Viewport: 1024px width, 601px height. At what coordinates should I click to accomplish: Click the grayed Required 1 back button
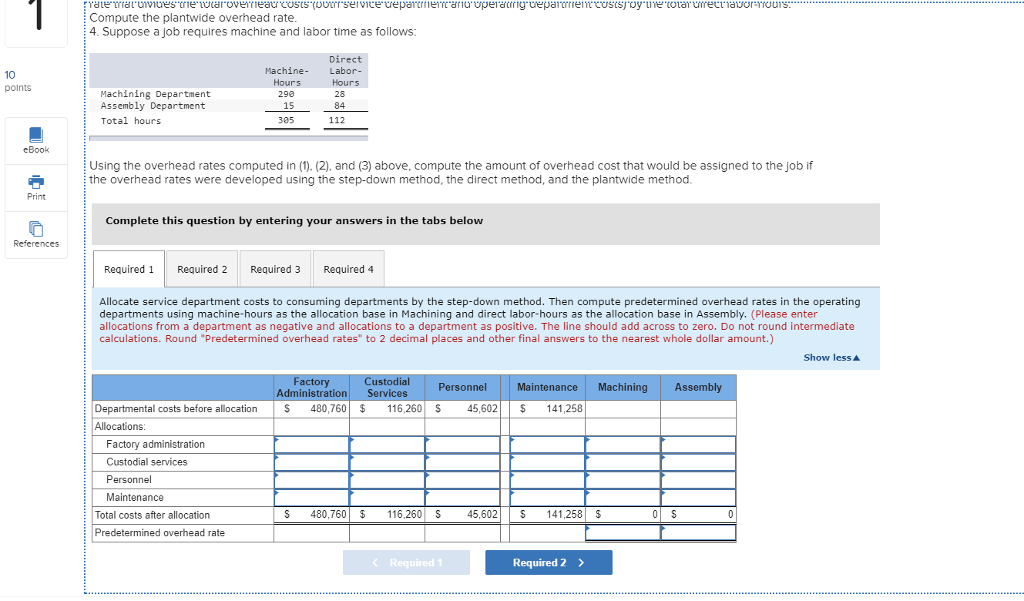(x=406, y=562)
